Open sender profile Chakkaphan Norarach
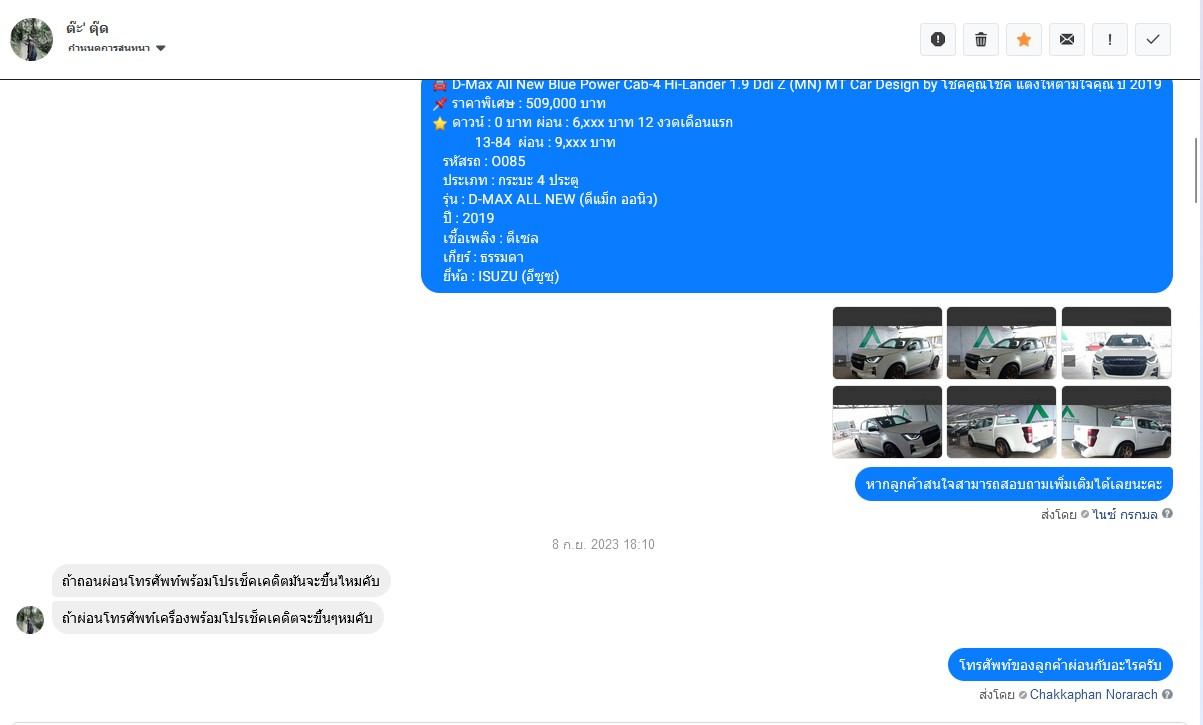Image resolution: width=1203 pixels, height=725 pixels. tap(1094, 695)
